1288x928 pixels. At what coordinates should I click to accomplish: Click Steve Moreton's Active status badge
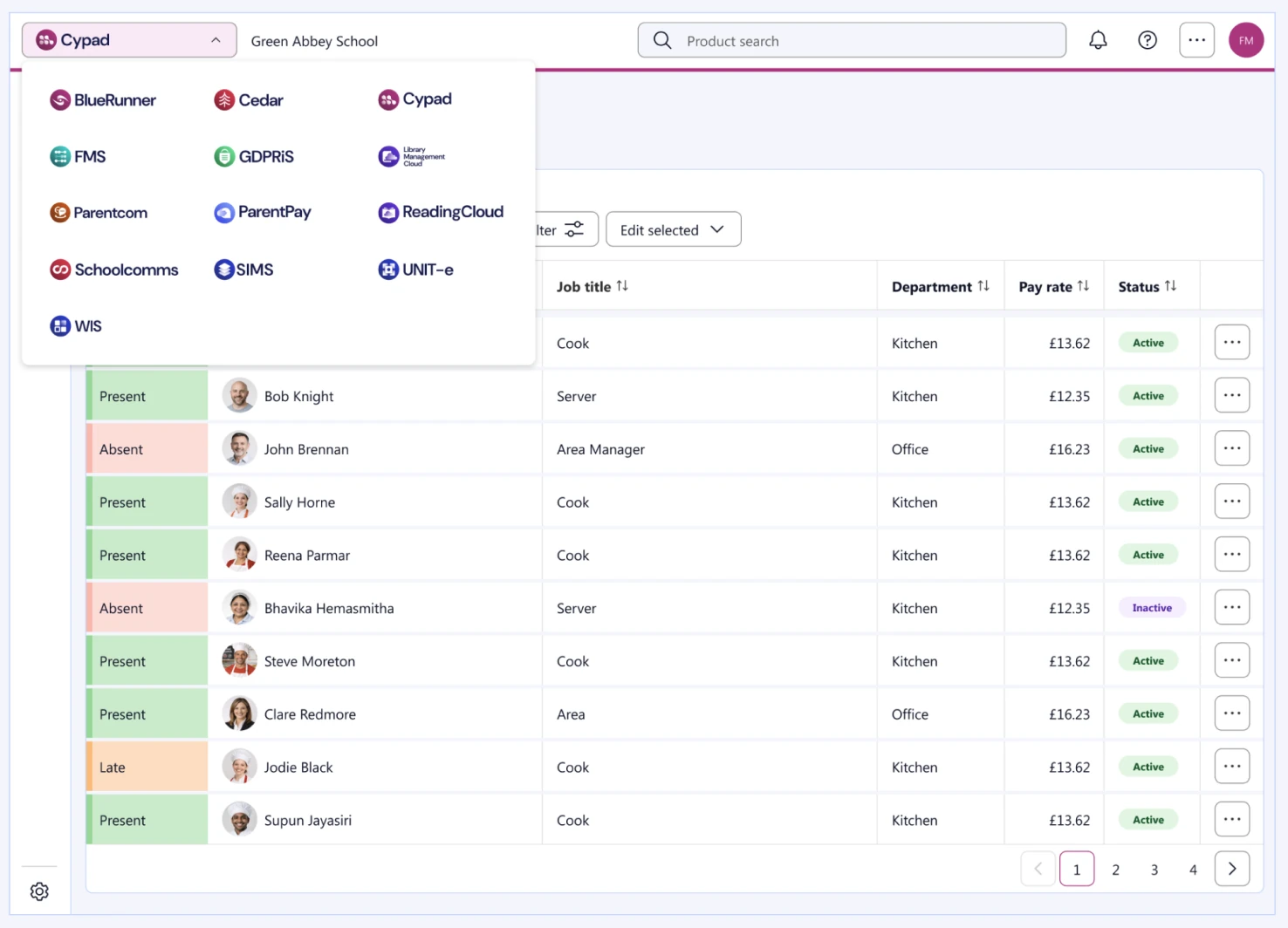(1148, 661)
